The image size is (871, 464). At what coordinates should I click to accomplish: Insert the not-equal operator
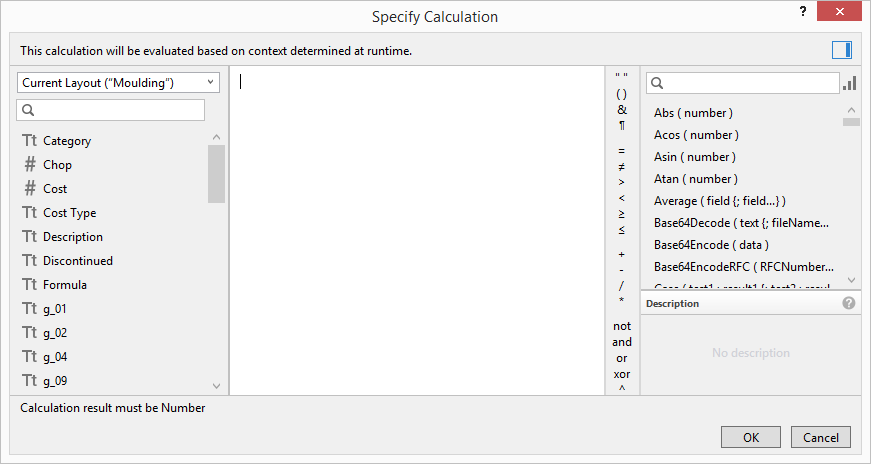click(621, 167)
